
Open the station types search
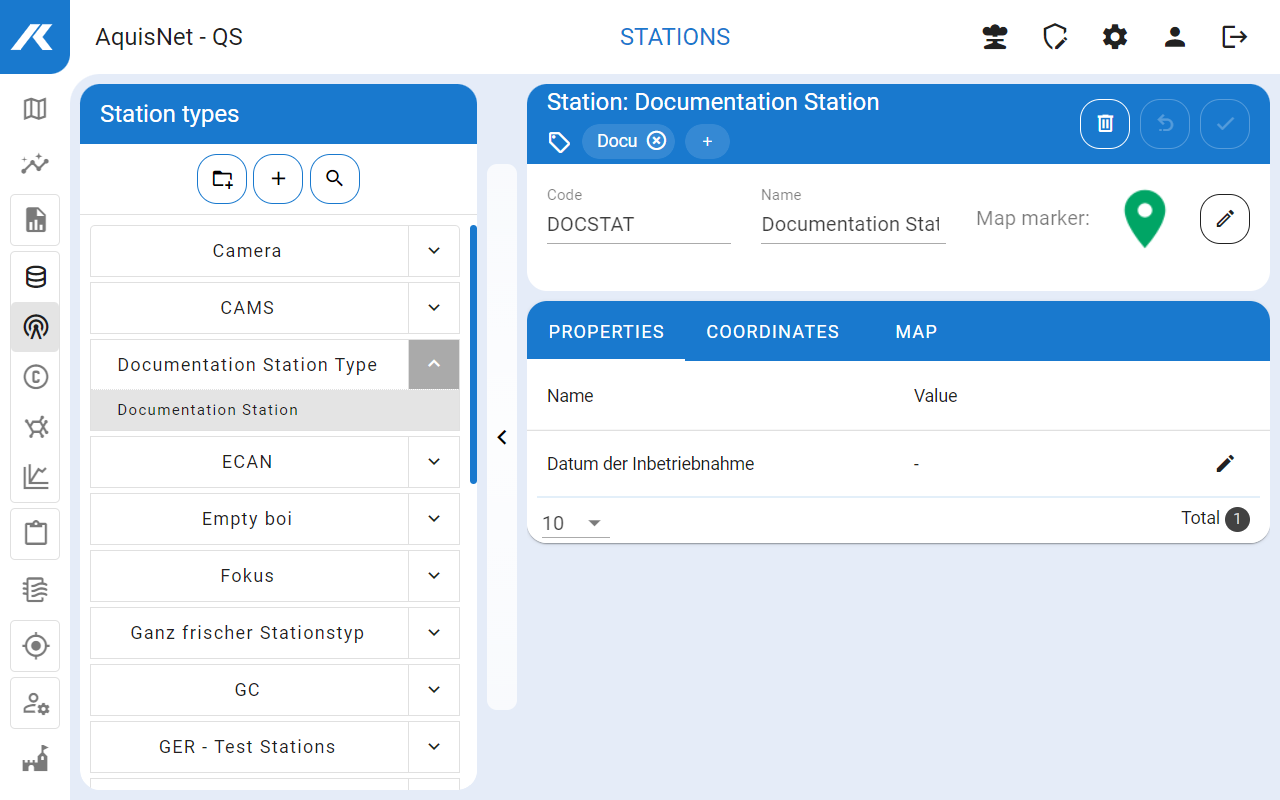(x=335, y=179)
